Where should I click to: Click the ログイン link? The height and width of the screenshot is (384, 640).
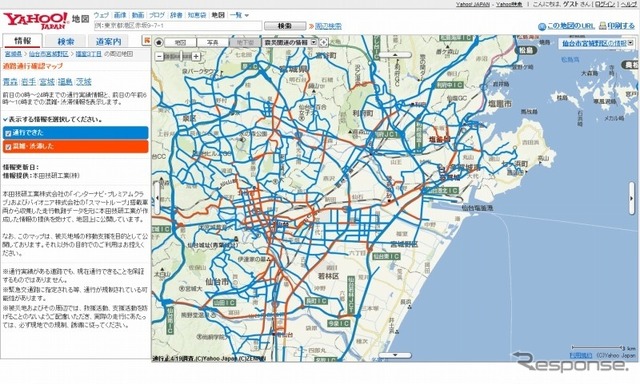[x=605, y=4]
